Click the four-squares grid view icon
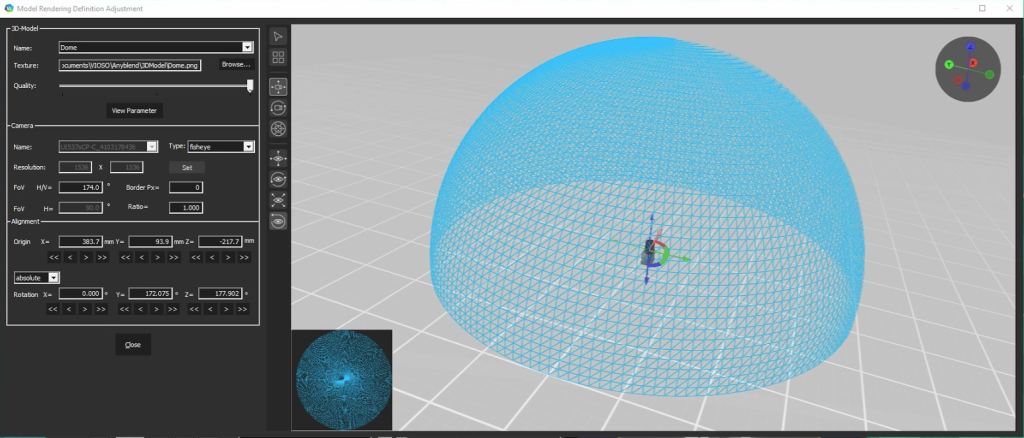This screenshot has height=438, width=1024. [x=279, y=58]
